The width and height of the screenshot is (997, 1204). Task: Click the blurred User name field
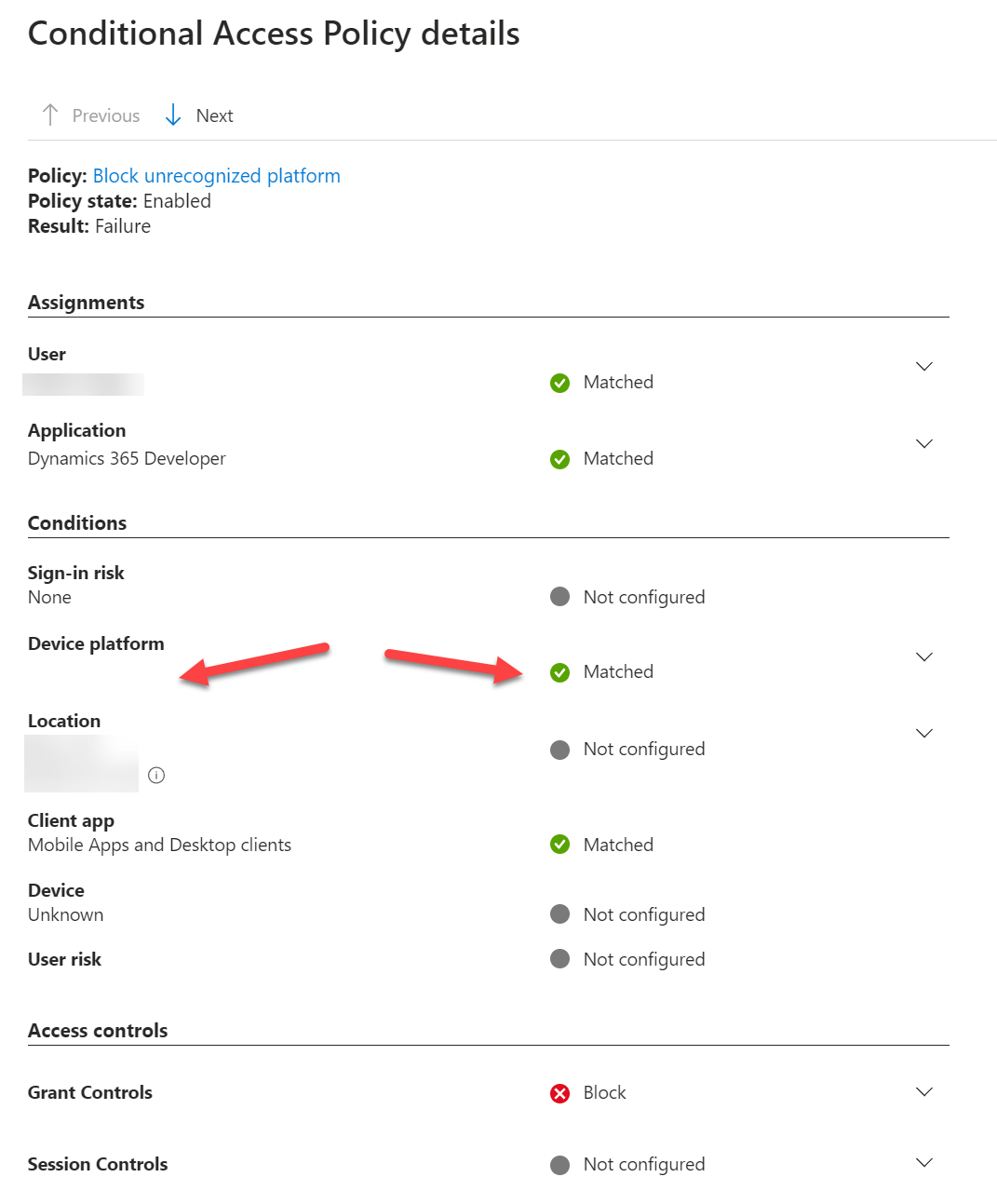tap(84, 384)
